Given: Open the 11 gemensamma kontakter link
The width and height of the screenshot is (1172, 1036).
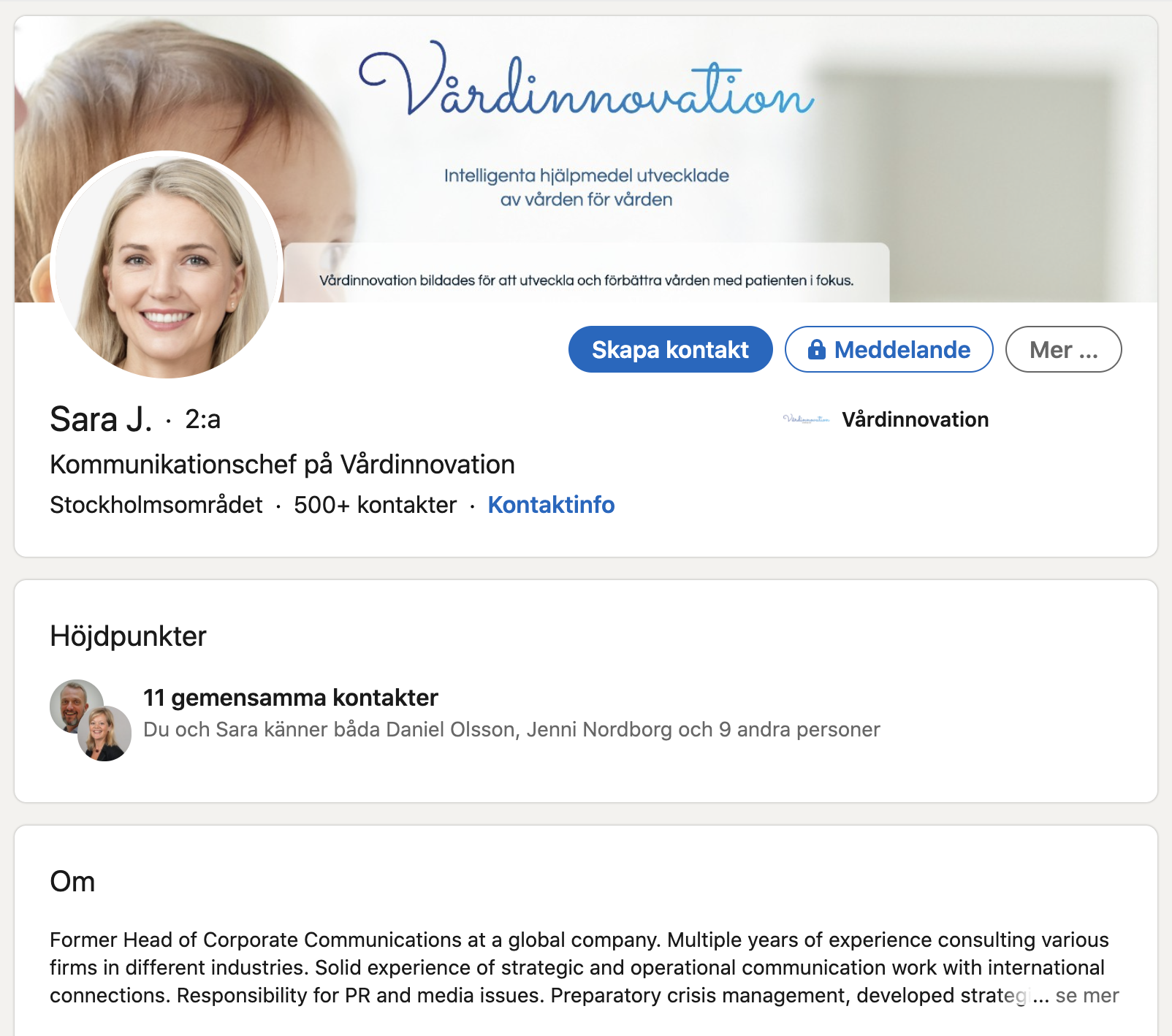Looking at the screenshot, I should 290,698.
